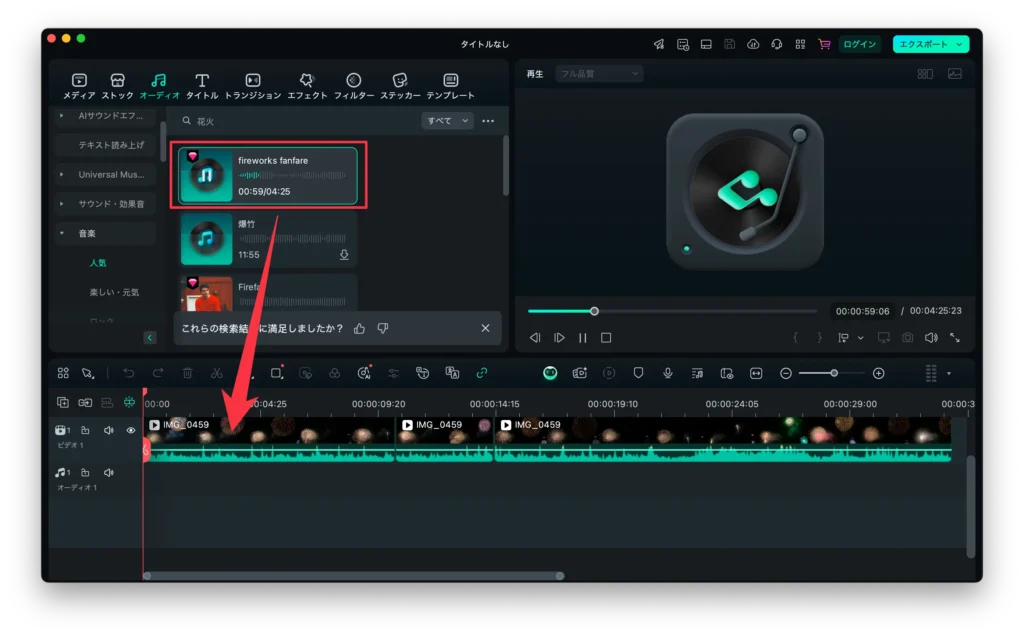Open the voiceover recording mic tool
This screenshot has height=637, width=1024.
[x=667, y=373]
